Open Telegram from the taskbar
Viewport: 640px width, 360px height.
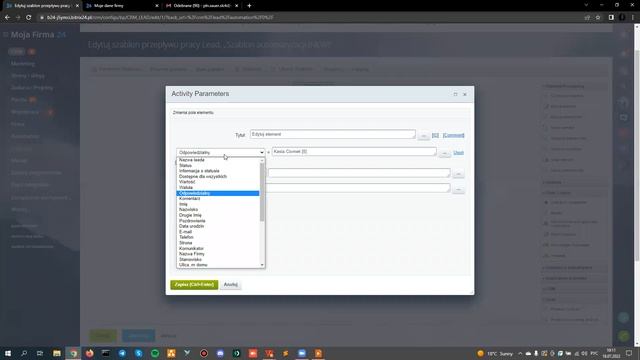[122, 353]
